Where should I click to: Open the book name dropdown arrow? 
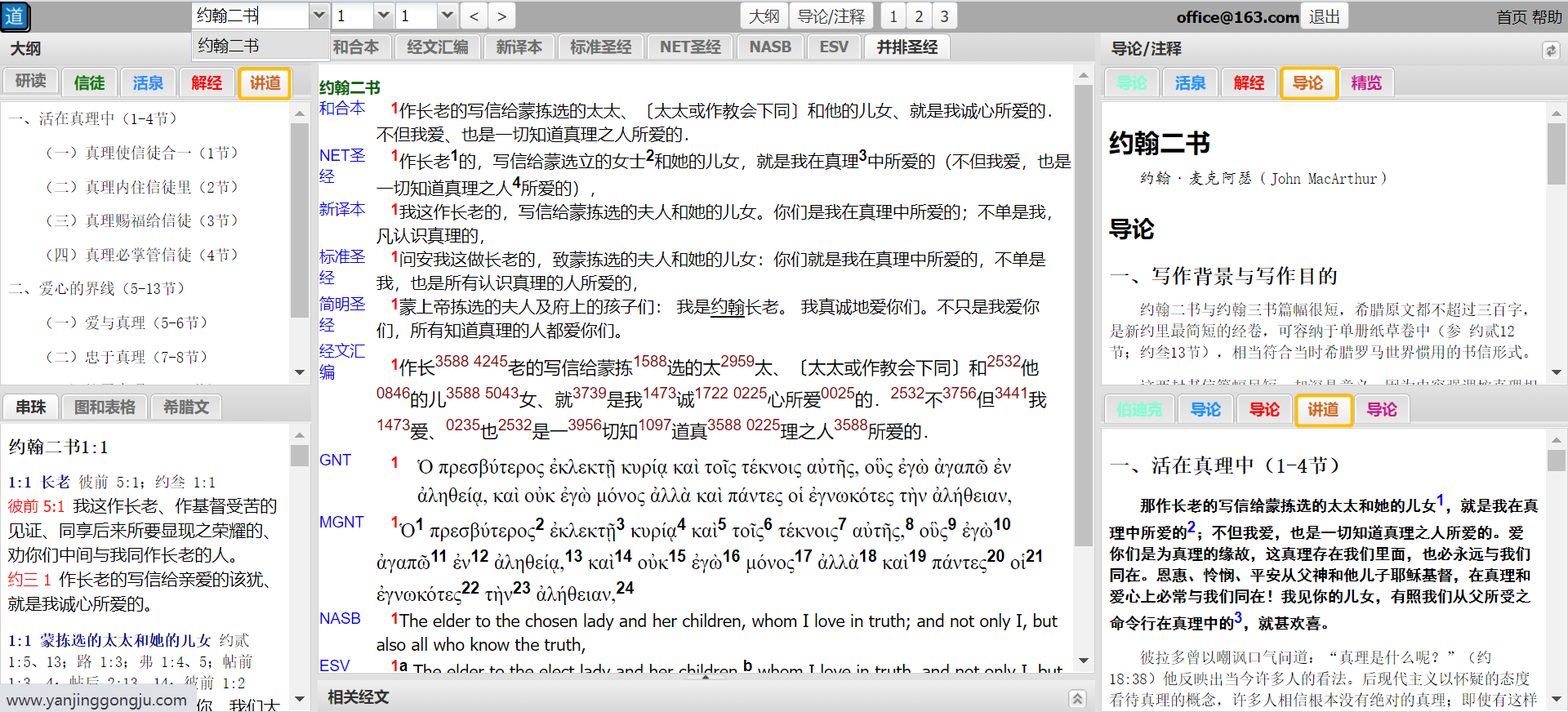point(319,16)
